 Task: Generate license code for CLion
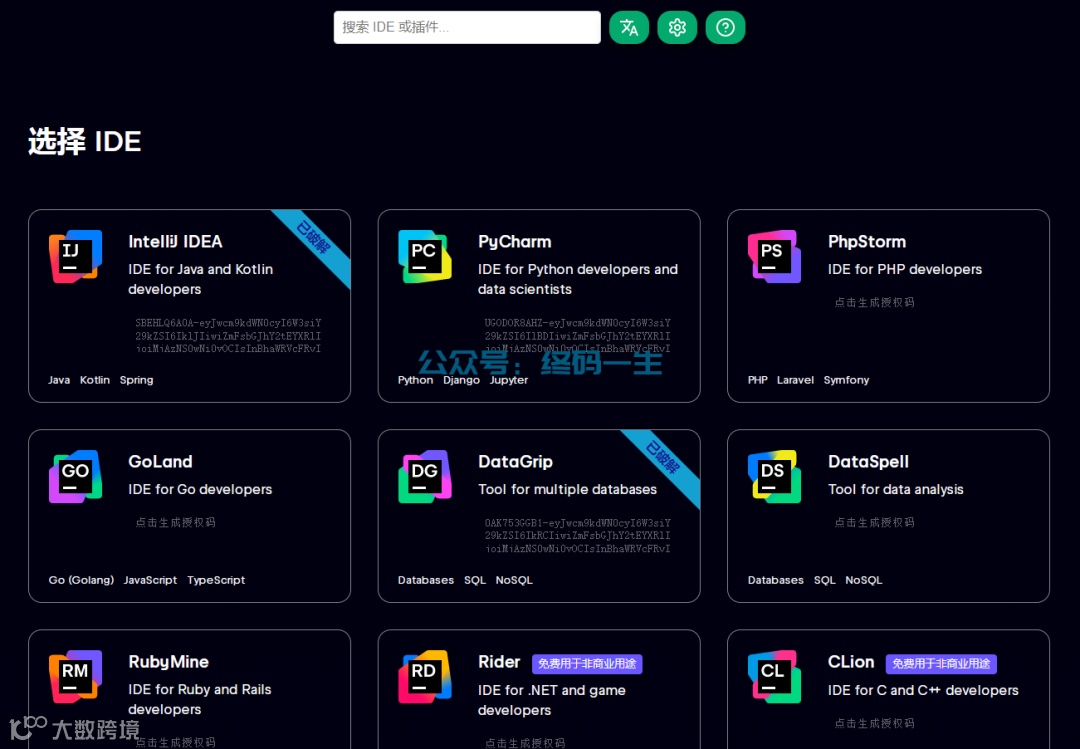(x=874, y=723)
